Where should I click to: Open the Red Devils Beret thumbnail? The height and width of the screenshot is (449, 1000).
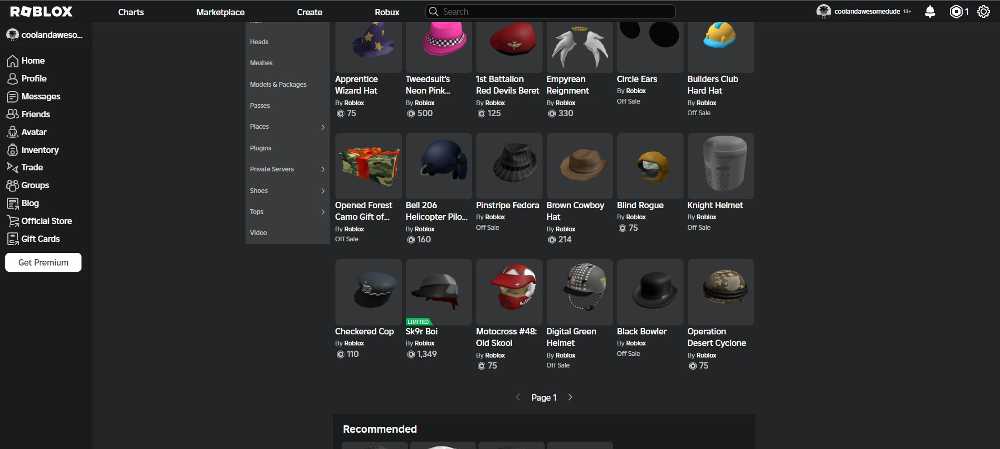click(x=509, y=47)
